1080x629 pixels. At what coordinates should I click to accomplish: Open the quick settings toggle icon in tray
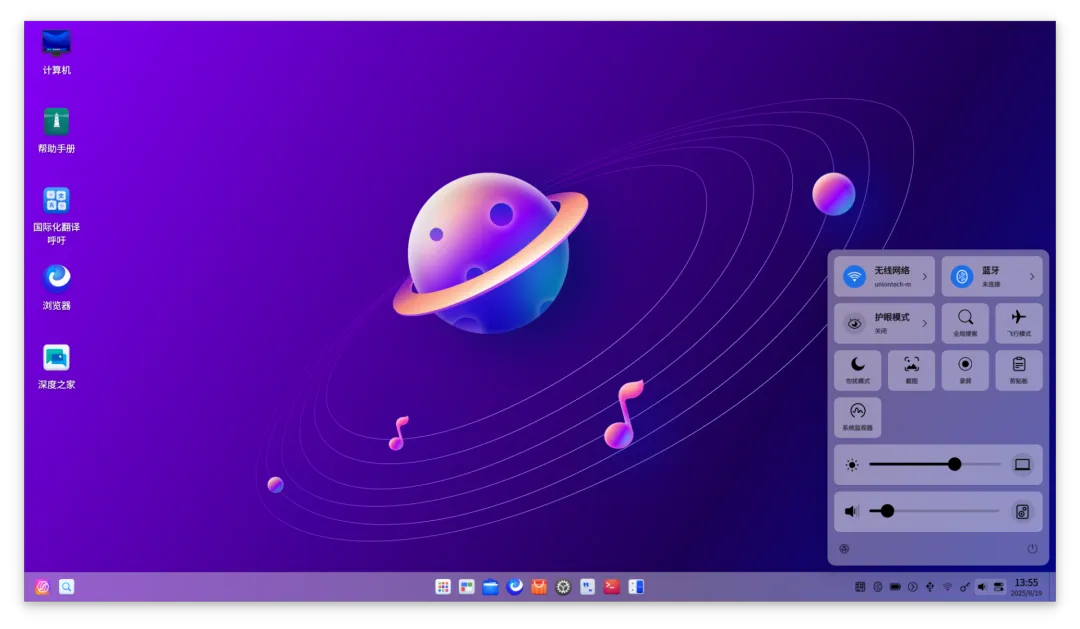tap(999, 587)
